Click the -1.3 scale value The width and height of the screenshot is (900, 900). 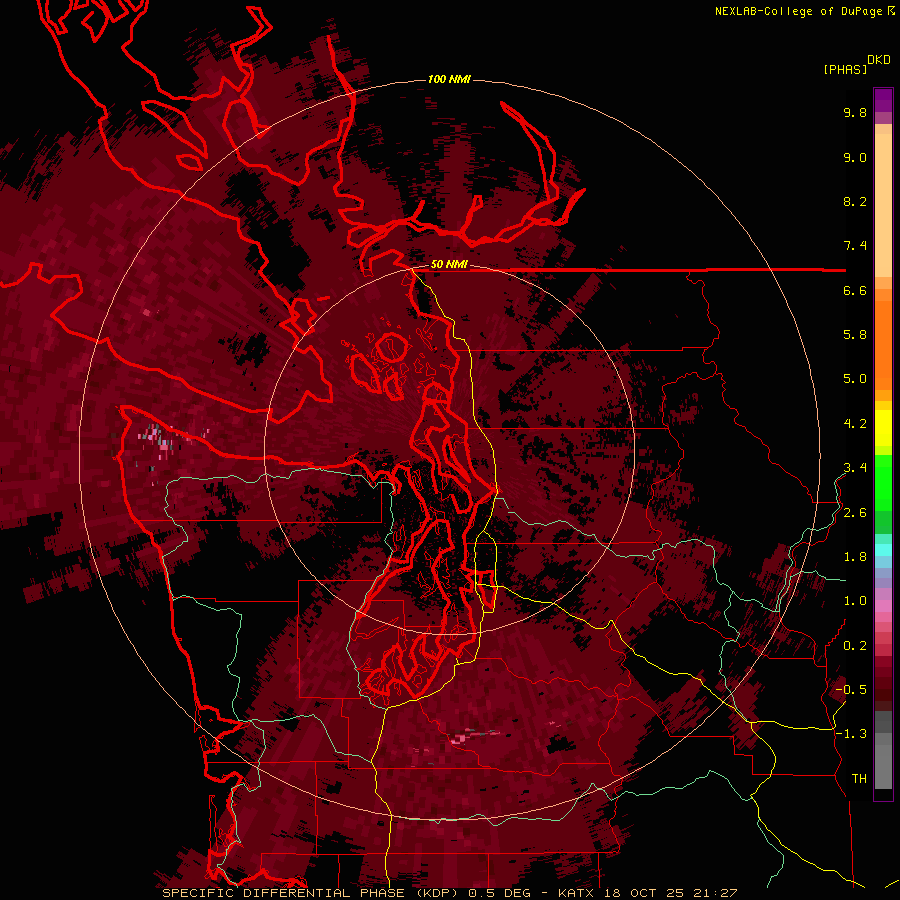point(851,734)
